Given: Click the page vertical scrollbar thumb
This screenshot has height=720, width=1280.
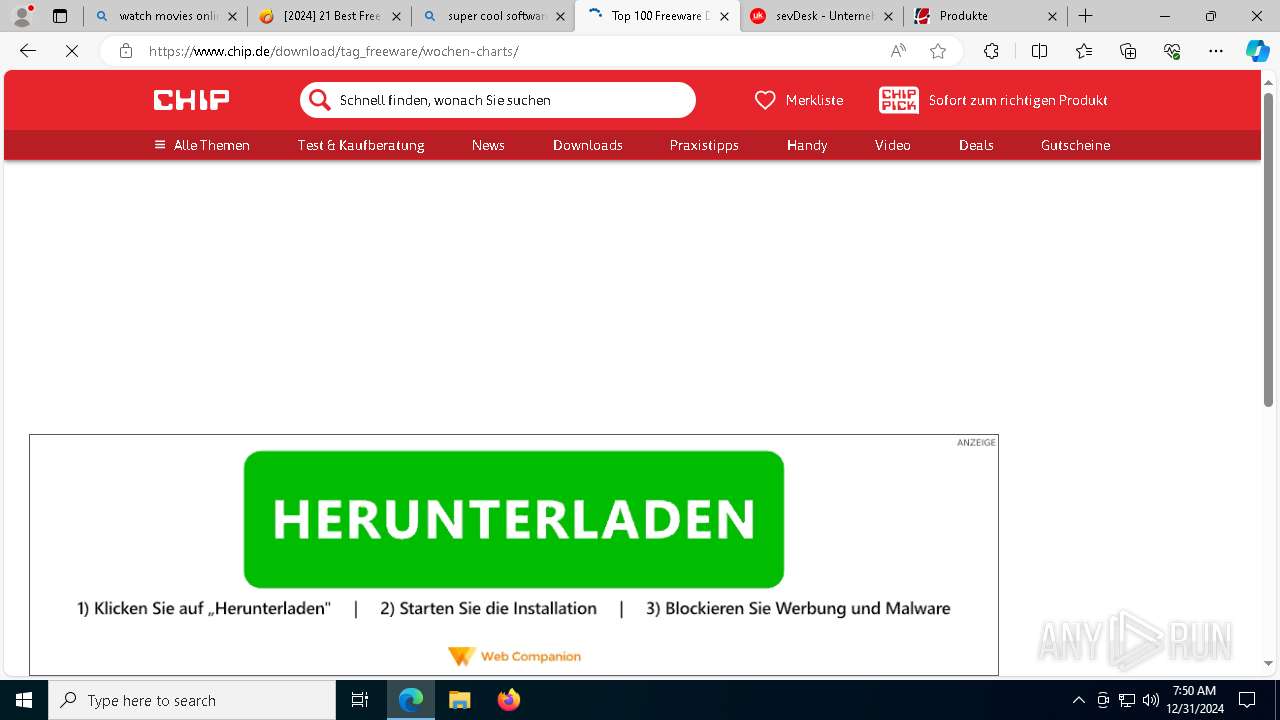Looking at the screenshot, I should 1268,249.
